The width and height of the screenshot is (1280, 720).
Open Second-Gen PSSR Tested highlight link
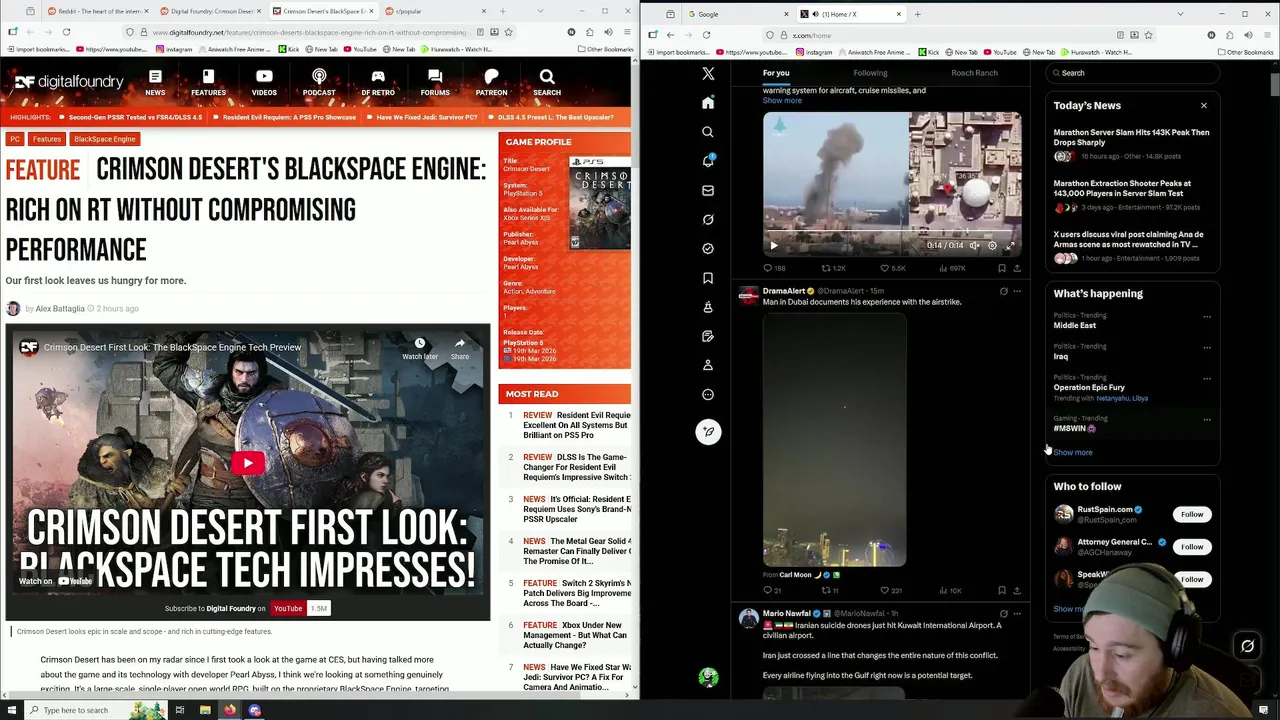click(135, 117)
